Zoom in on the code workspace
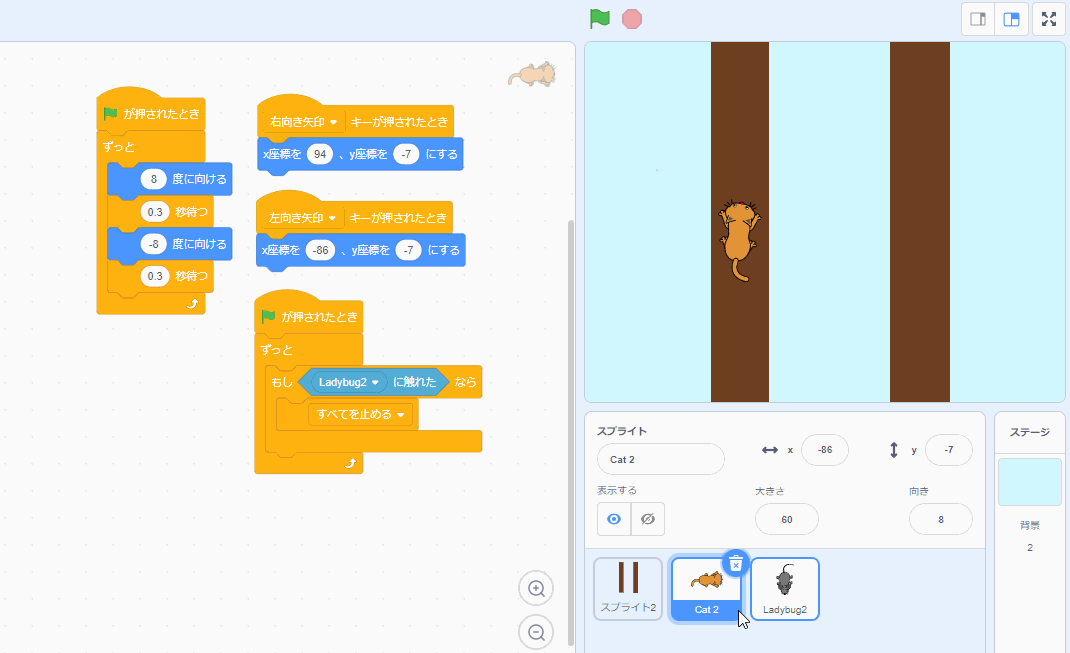The image size is (1070, 653). pos(536,589)
